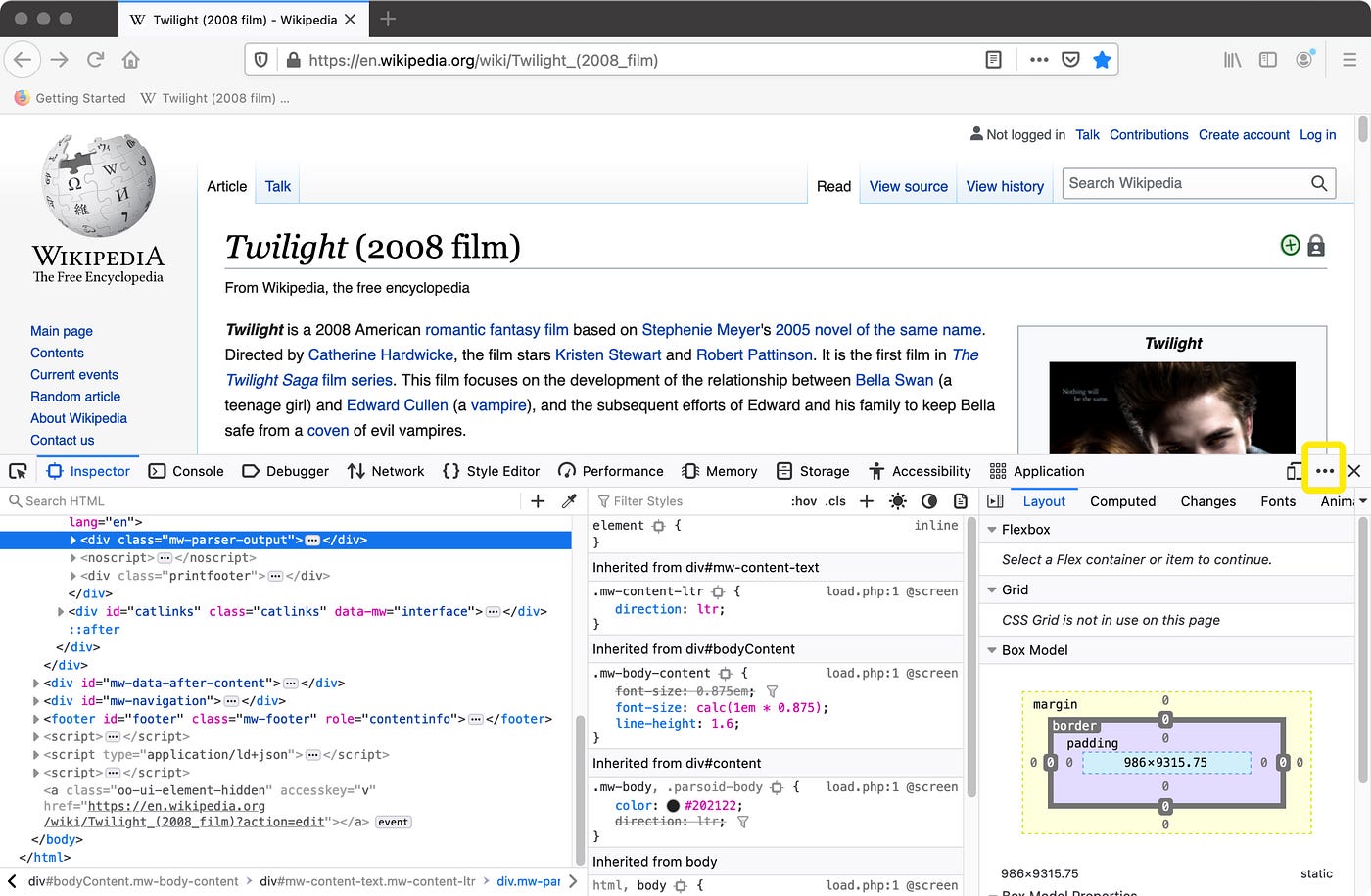Image resolution: width=1371 pixels, height=896 pixels.
Task: Click the eyedropper color picker icon
Action: [x=569, y=501]
